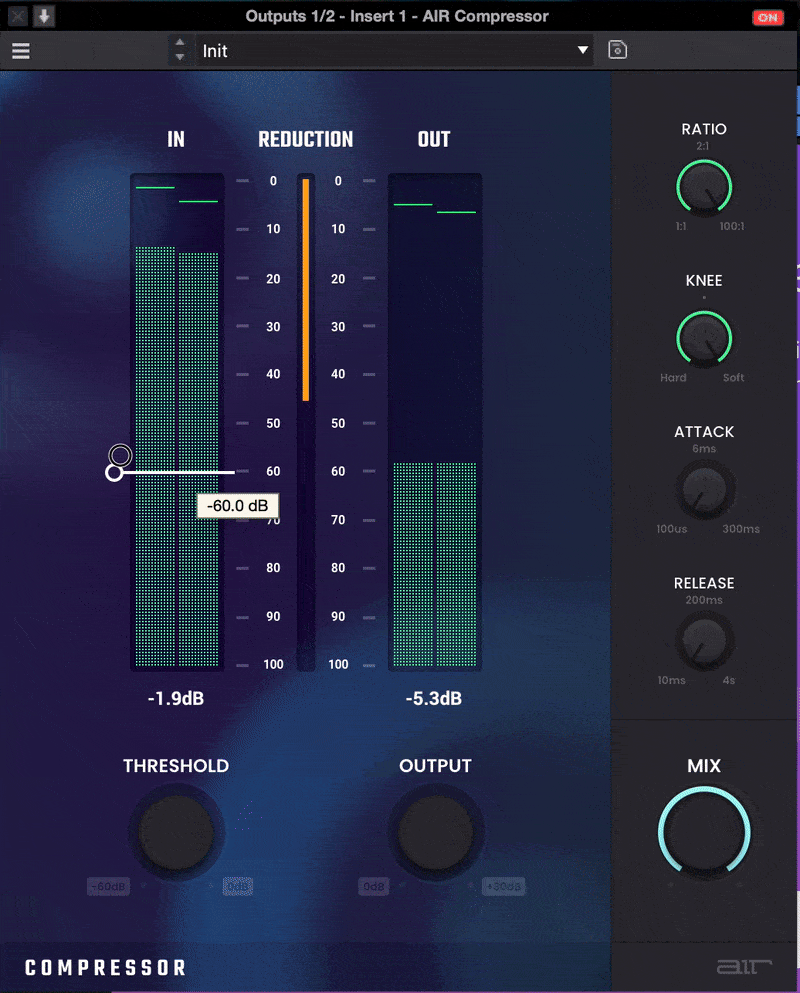The width and height of the screenshot is (800, 993).
Task: Click the RATIO knob
Action: [x=704, y=187]
